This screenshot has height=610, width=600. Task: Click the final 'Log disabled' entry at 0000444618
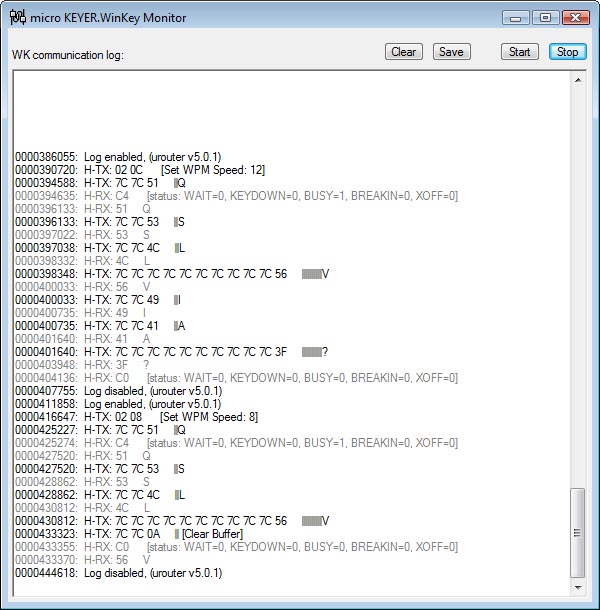118,573
